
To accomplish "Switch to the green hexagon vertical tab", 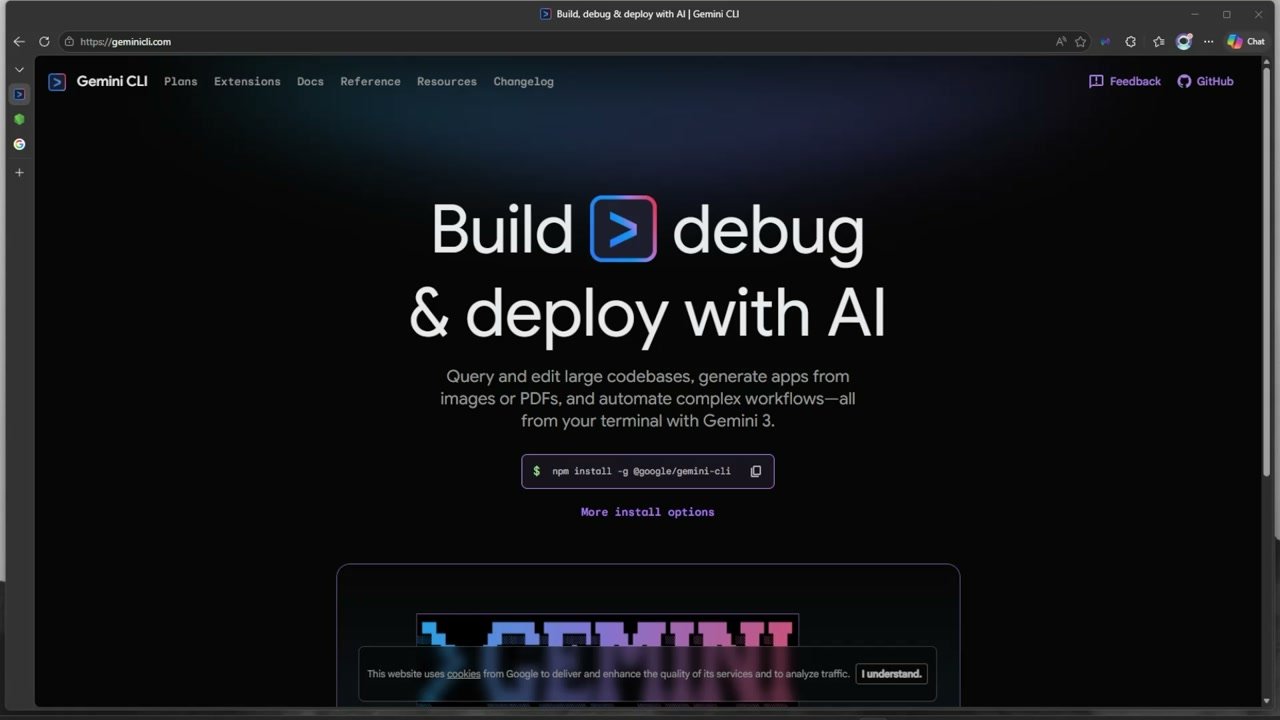I will click(19, 119).
